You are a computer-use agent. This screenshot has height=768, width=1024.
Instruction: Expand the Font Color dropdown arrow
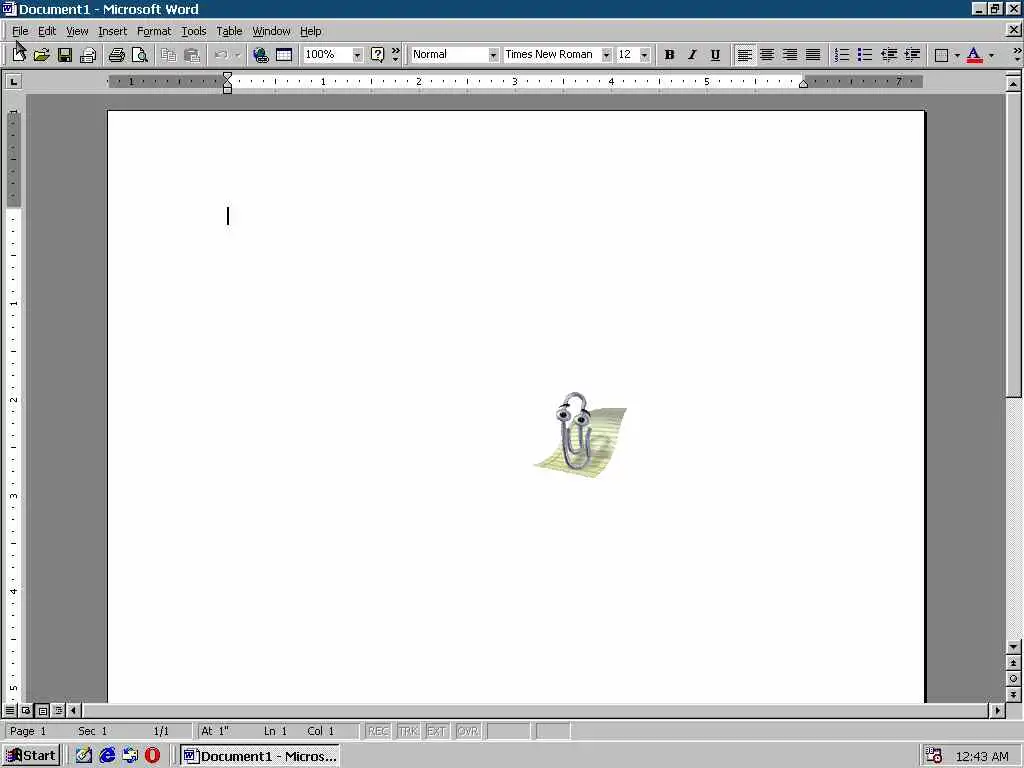[991, 55]
